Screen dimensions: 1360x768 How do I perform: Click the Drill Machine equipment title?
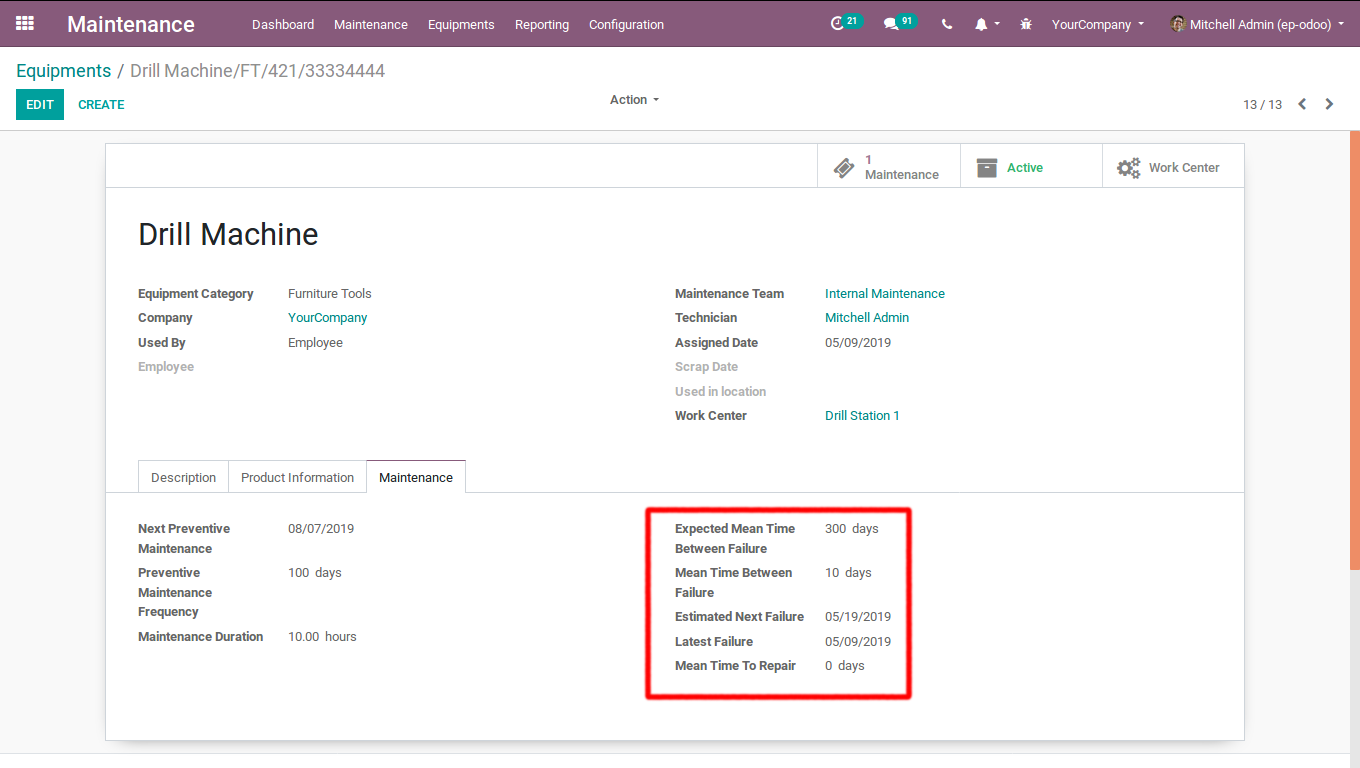pyautogui.click(x=228, y=234)
